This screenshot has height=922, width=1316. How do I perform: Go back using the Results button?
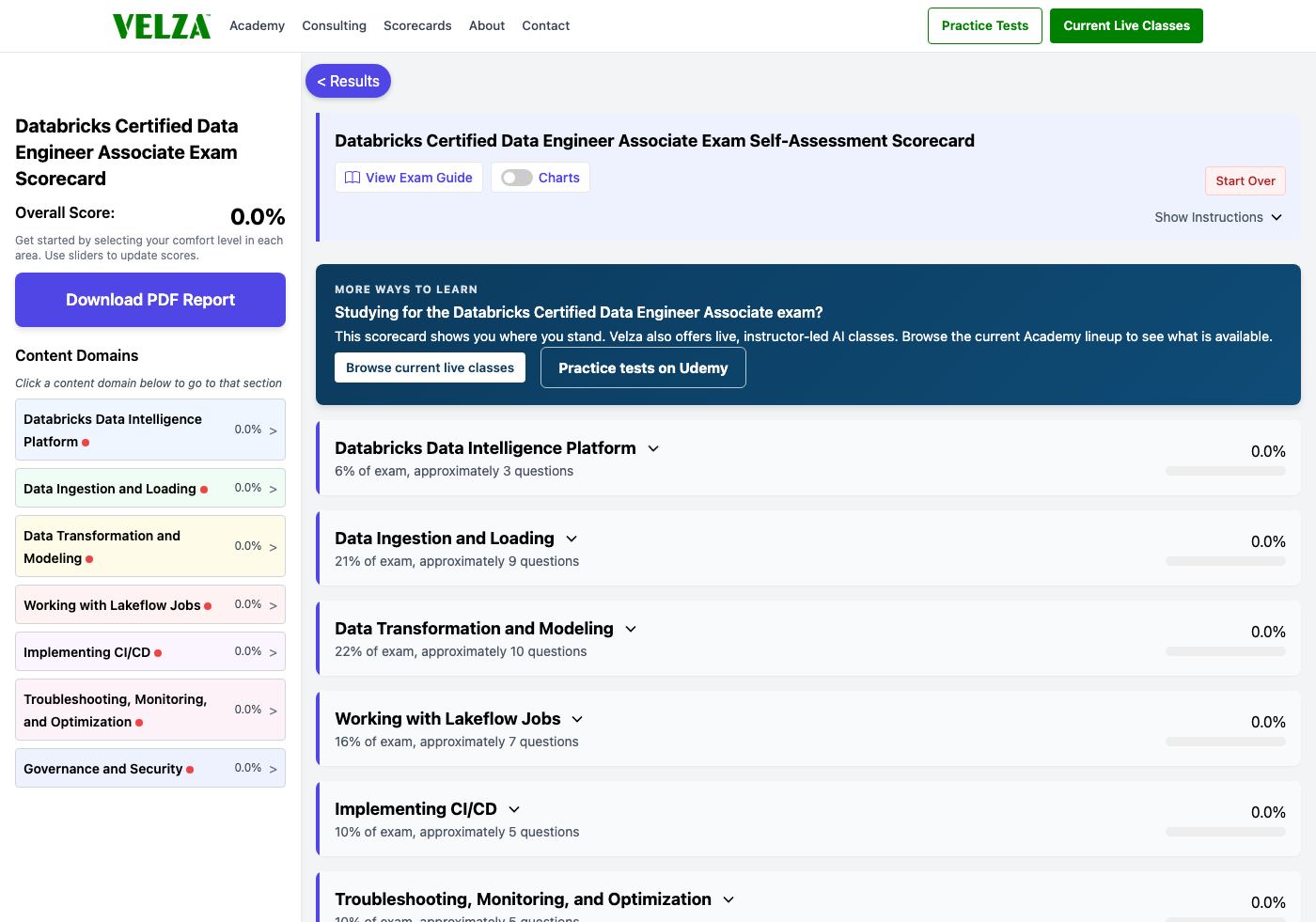pos(348,81)
